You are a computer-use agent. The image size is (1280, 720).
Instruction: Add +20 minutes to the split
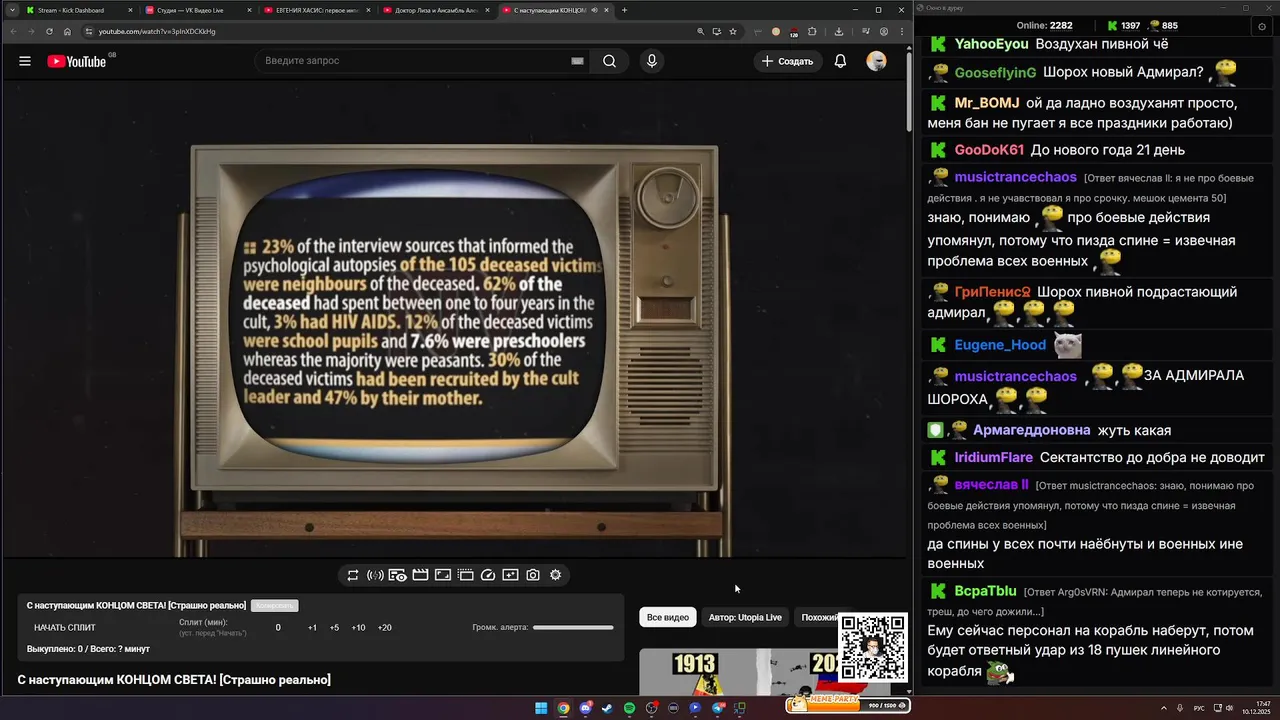click(385, 628)
